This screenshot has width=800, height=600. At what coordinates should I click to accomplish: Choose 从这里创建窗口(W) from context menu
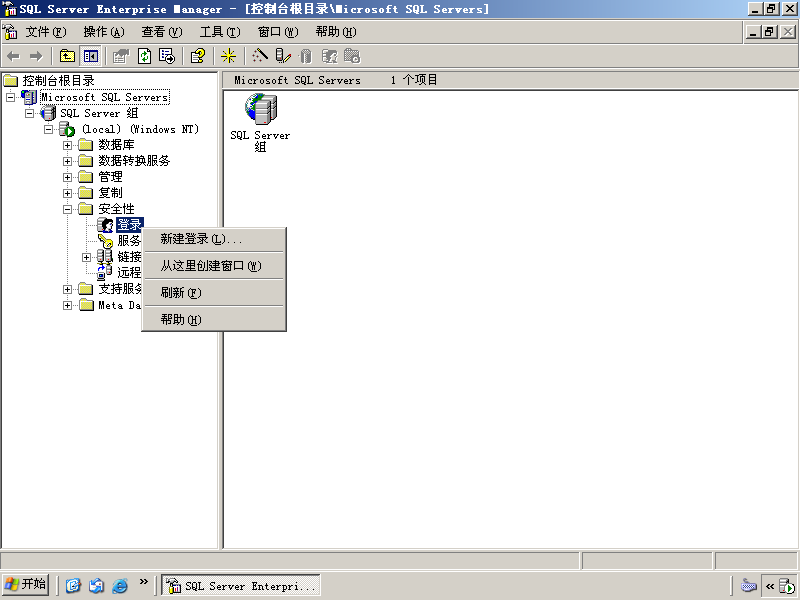(x=214, y=265)
